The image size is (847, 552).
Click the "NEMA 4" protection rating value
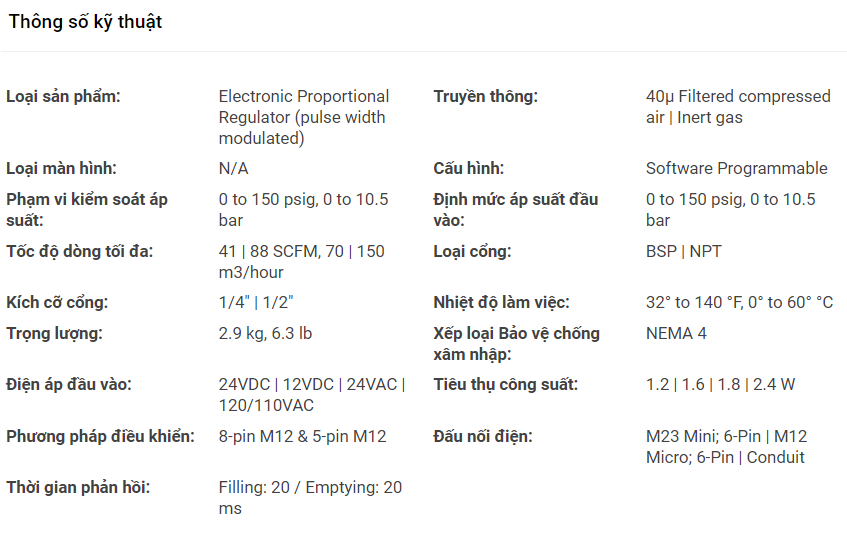[676, 333]
